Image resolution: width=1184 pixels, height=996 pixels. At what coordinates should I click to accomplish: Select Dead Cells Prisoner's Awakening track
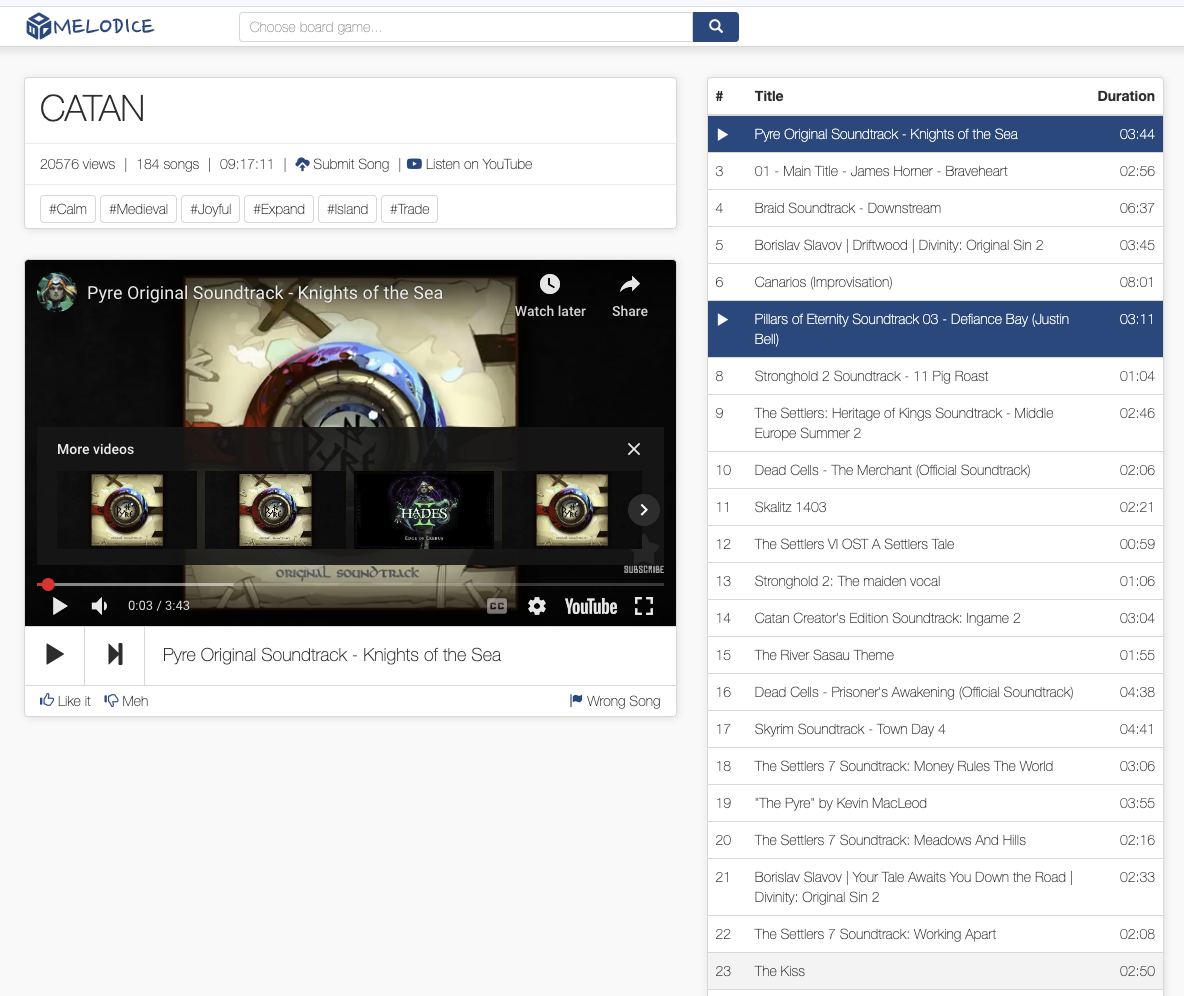[x=935, y=692]
